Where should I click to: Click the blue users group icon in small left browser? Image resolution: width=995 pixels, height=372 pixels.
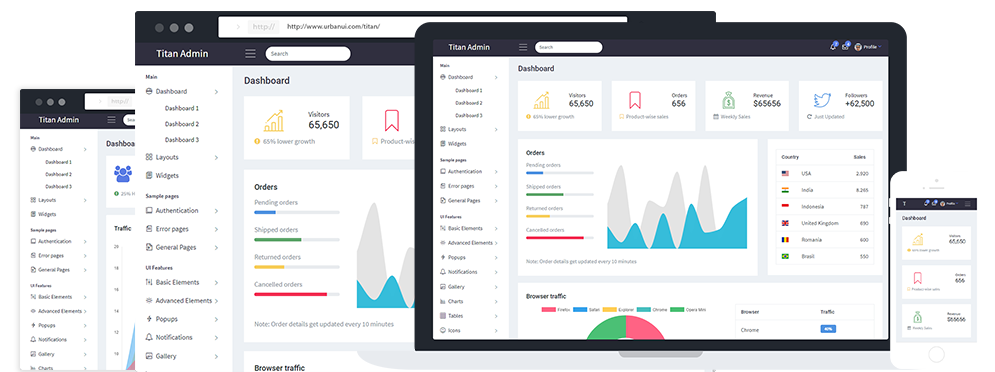(123, 173)
